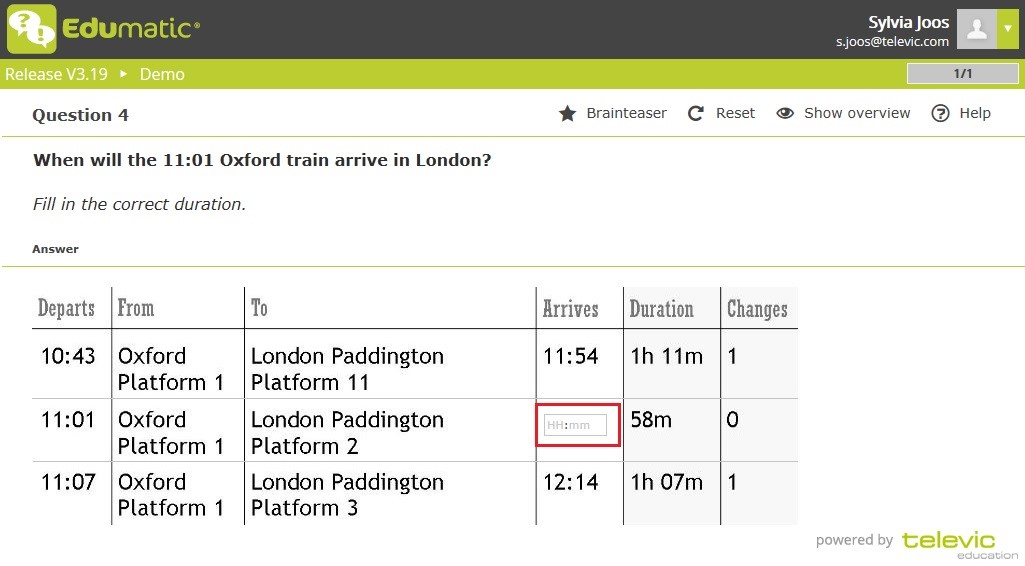Click the Reset circular arrow icon
Screen dimensions: 1025x566
(x=696, y=114)
